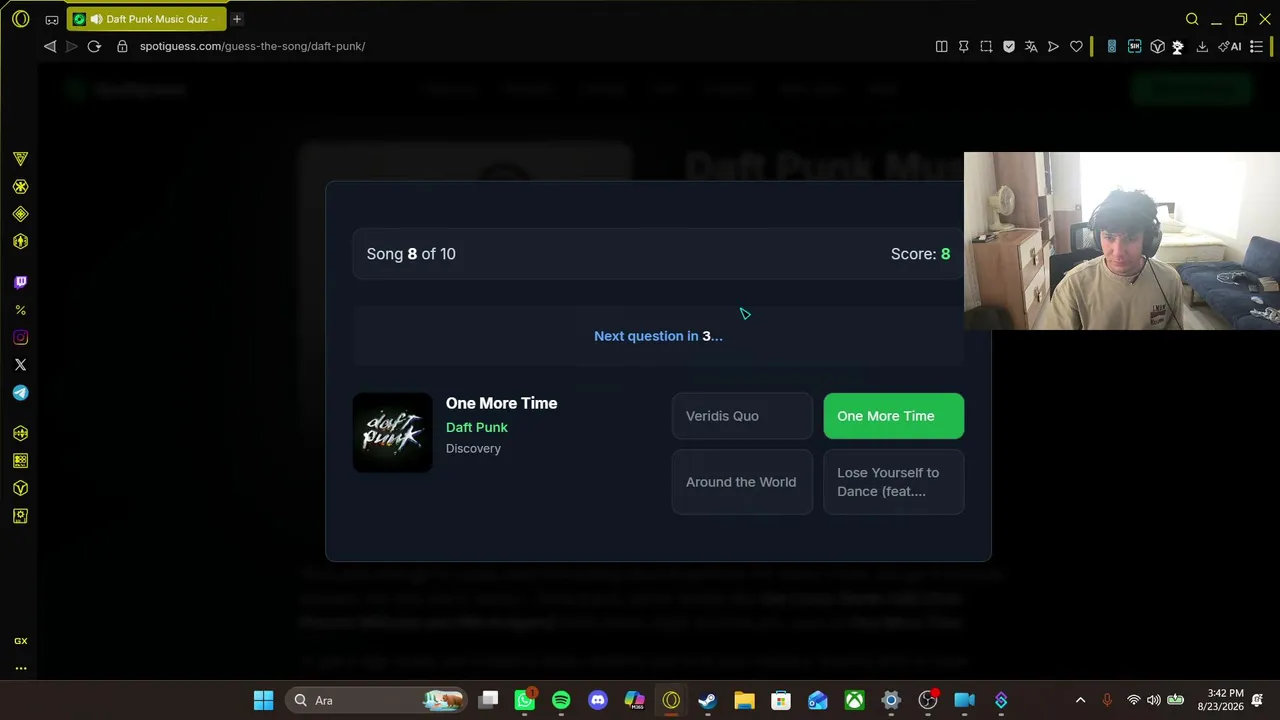This screenshot has height=720, width=1280.
Task: Choose the Around the World answer
Action: [742, 482]
